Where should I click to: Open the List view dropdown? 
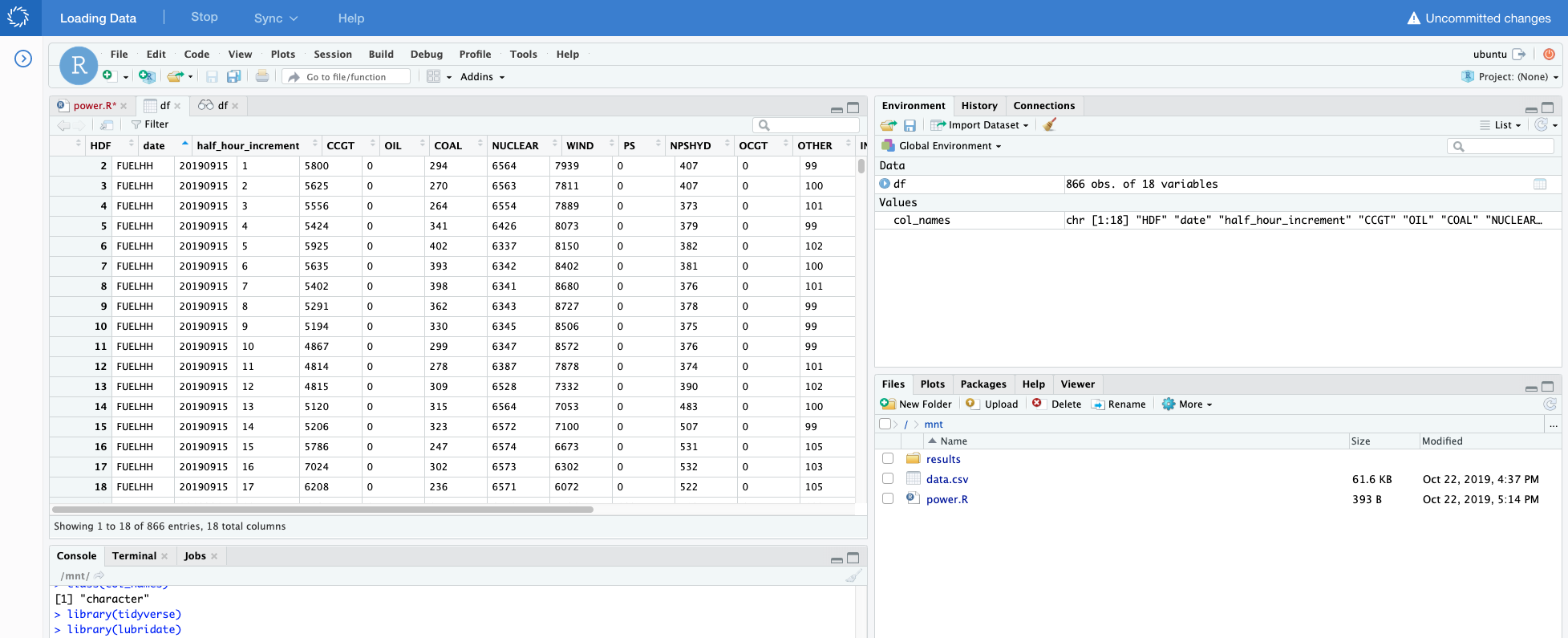(1501, 125)
